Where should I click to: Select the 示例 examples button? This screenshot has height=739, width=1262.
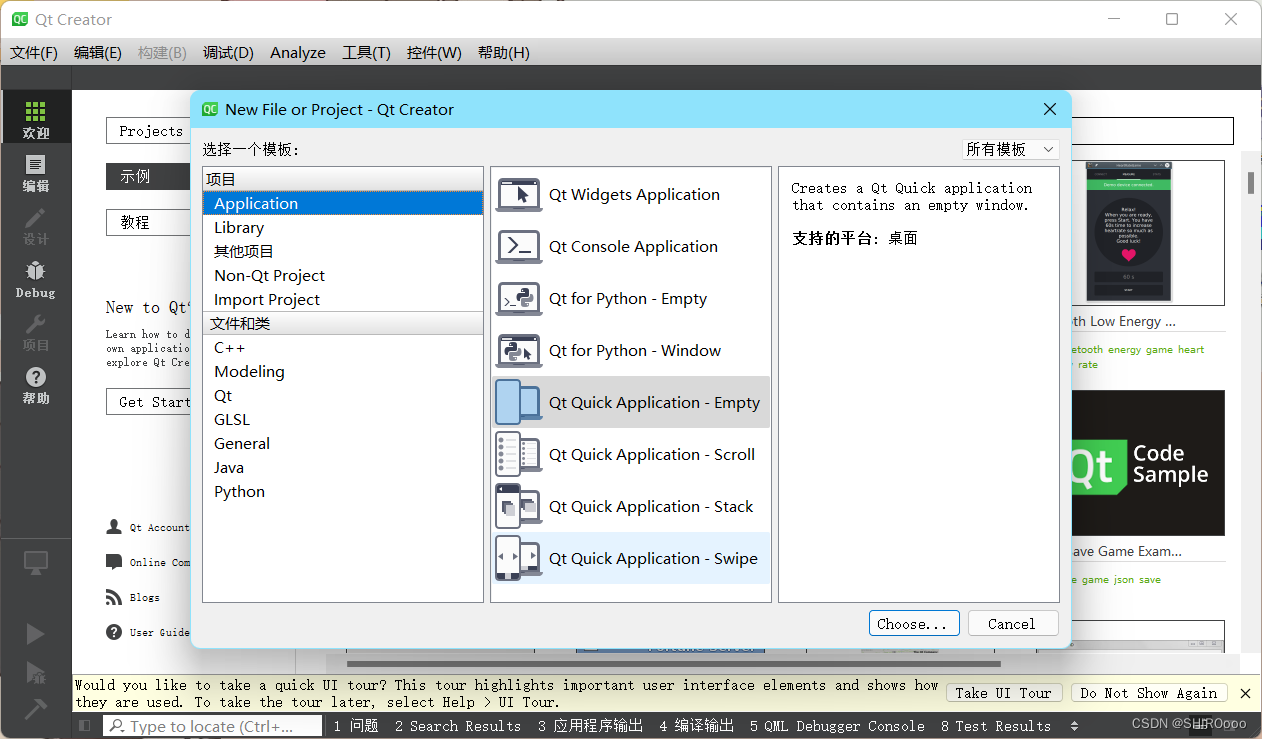[x=149, y=176]
